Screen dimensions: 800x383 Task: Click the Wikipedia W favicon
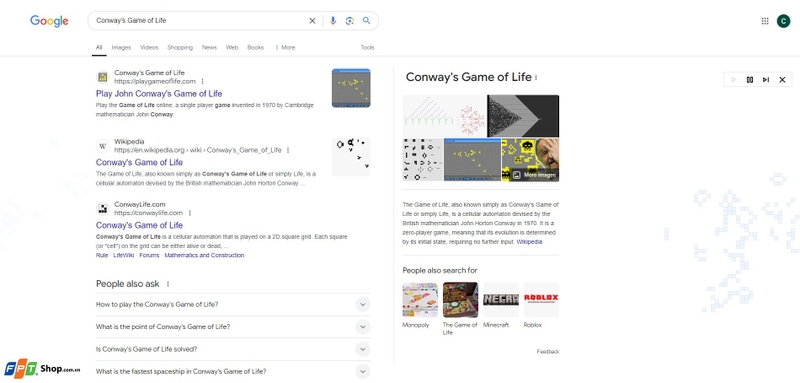click(103, 146)
